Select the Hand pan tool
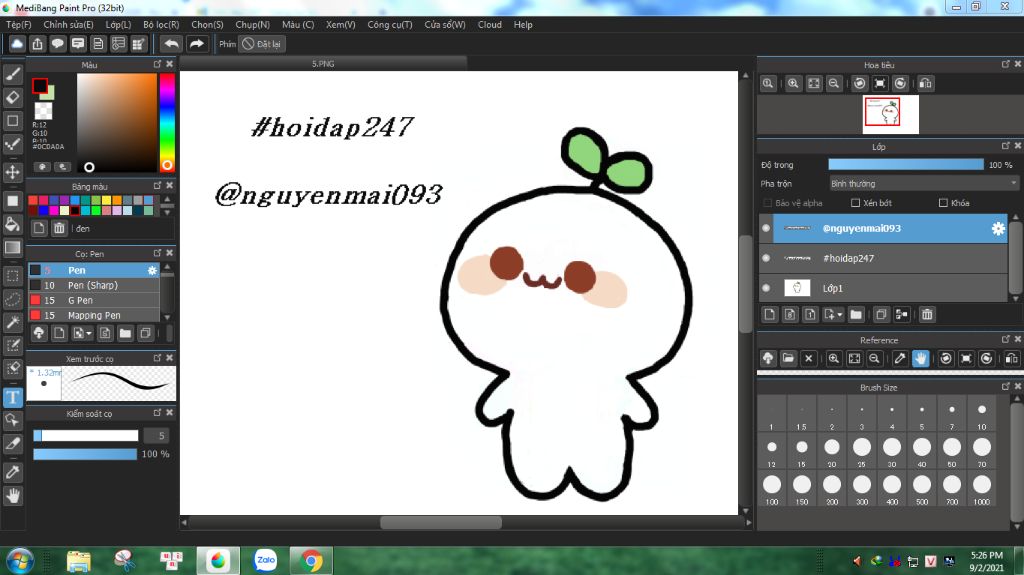 tap(12, 496)
